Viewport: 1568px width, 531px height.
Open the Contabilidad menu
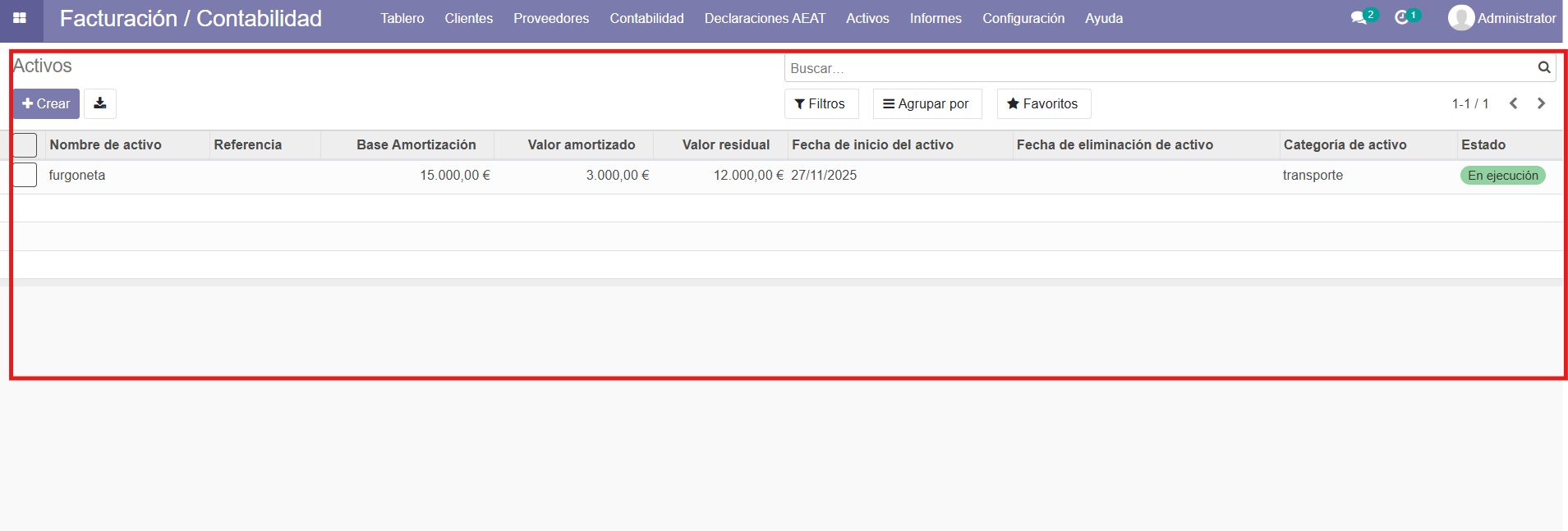pos(646,18)
